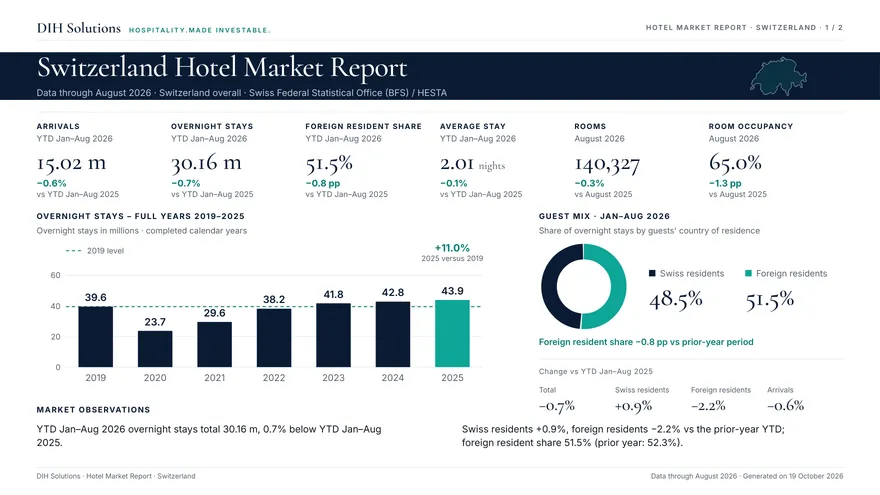
Task: Click the teal foreign residents donut segment
Action: coord(618,286)
